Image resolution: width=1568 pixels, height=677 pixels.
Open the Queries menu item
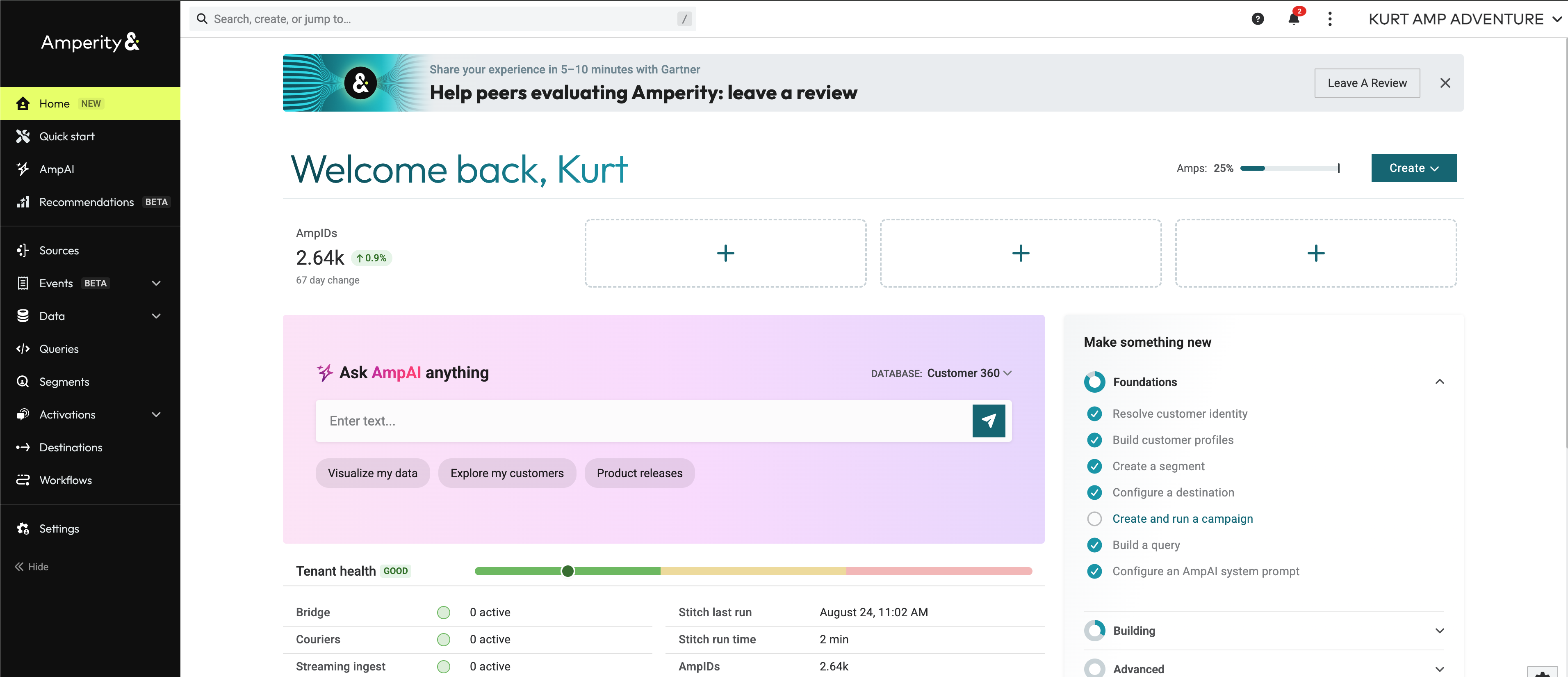click(90, 349)
